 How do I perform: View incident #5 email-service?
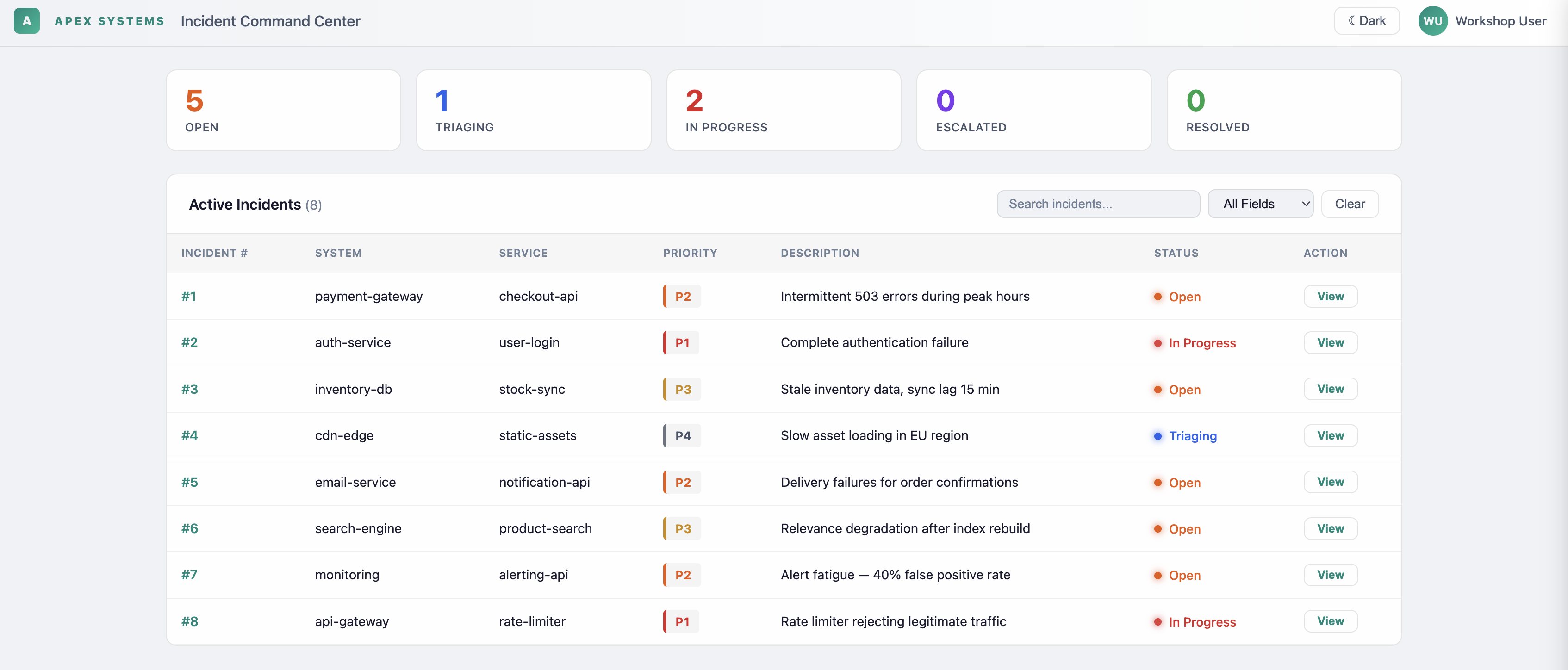click(x=1330, y=482)
